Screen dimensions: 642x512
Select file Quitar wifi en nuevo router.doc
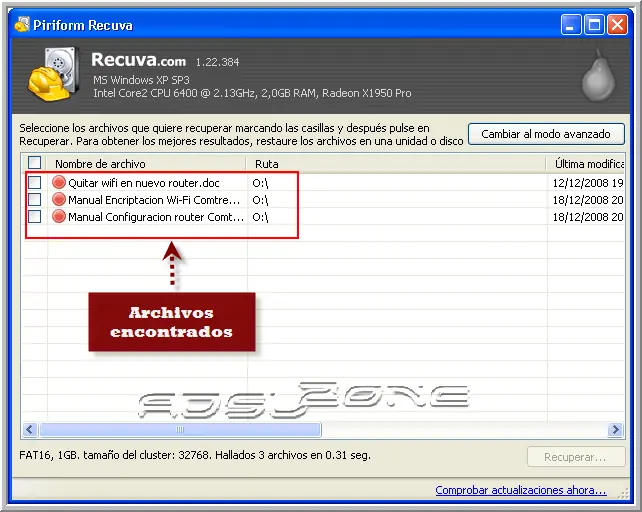144,183
